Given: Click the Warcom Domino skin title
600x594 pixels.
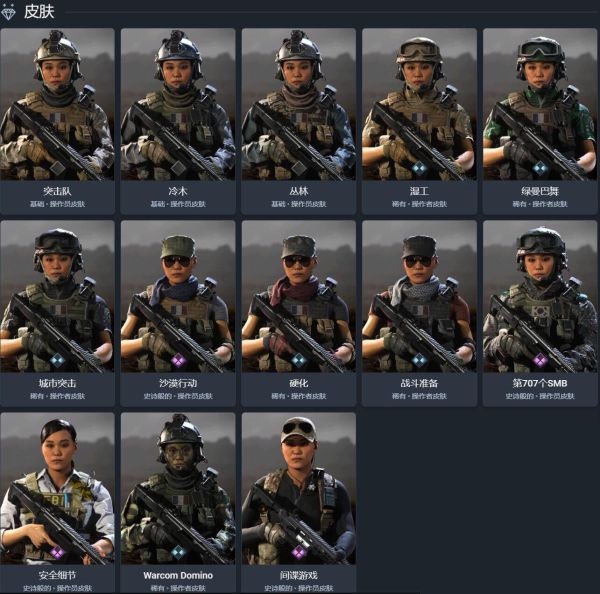Looking at the screenshot, I should 178,575.
